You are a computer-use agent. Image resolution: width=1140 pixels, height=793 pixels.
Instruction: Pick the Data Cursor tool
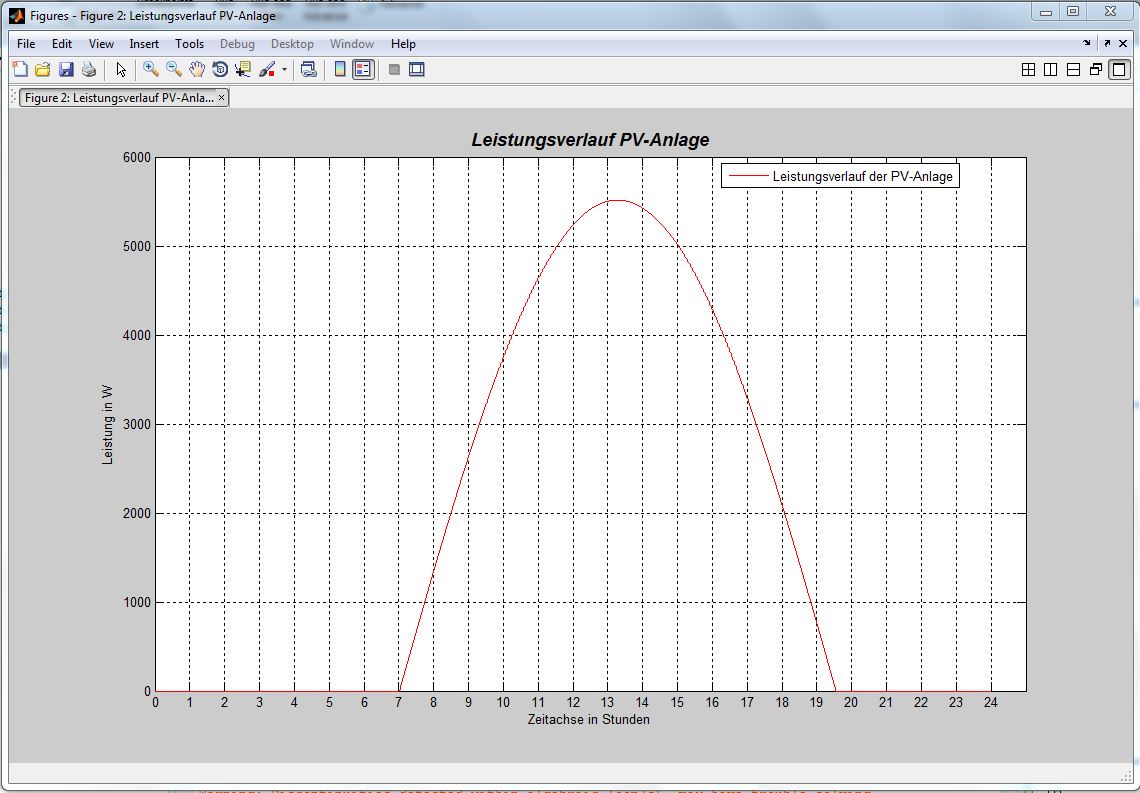tap(243, 69)
